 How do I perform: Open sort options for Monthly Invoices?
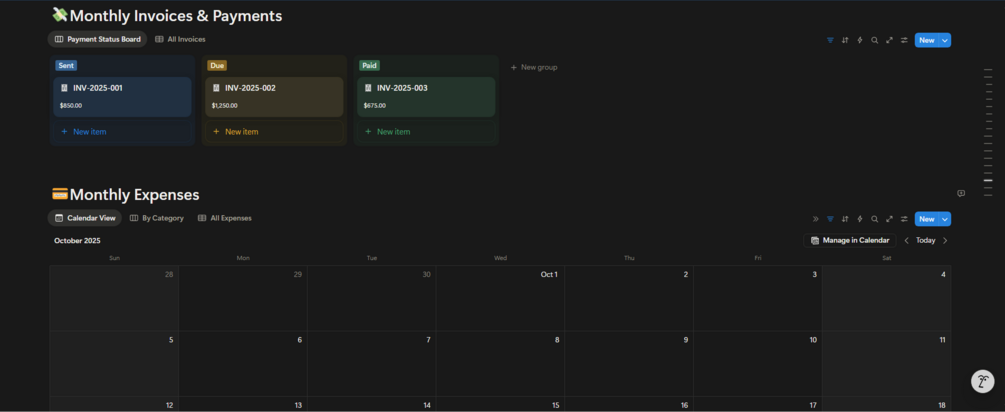coord(845,40)
